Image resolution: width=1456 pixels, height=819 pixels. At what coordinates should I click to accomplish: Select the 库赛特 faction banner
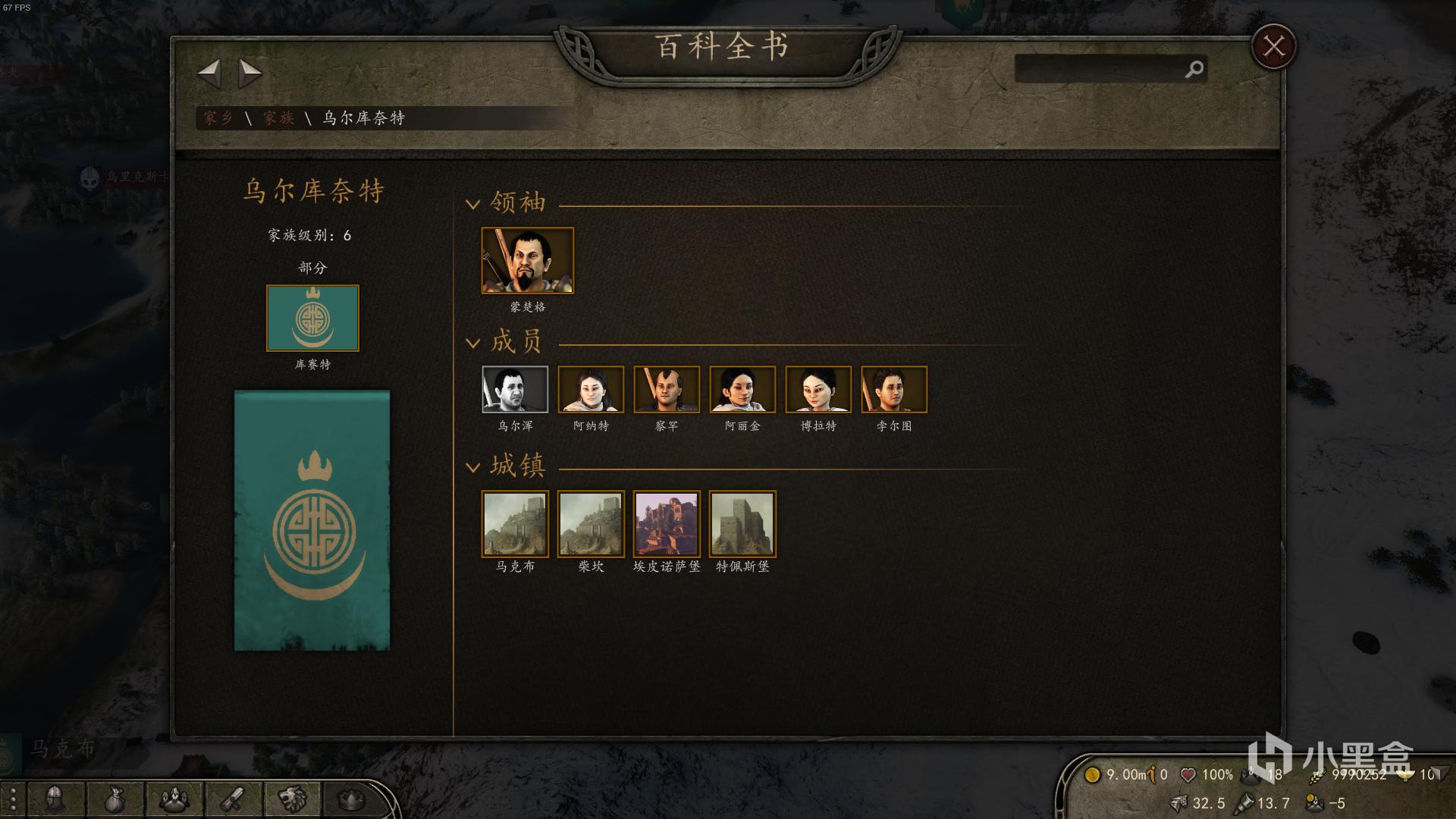click(312, 318)
